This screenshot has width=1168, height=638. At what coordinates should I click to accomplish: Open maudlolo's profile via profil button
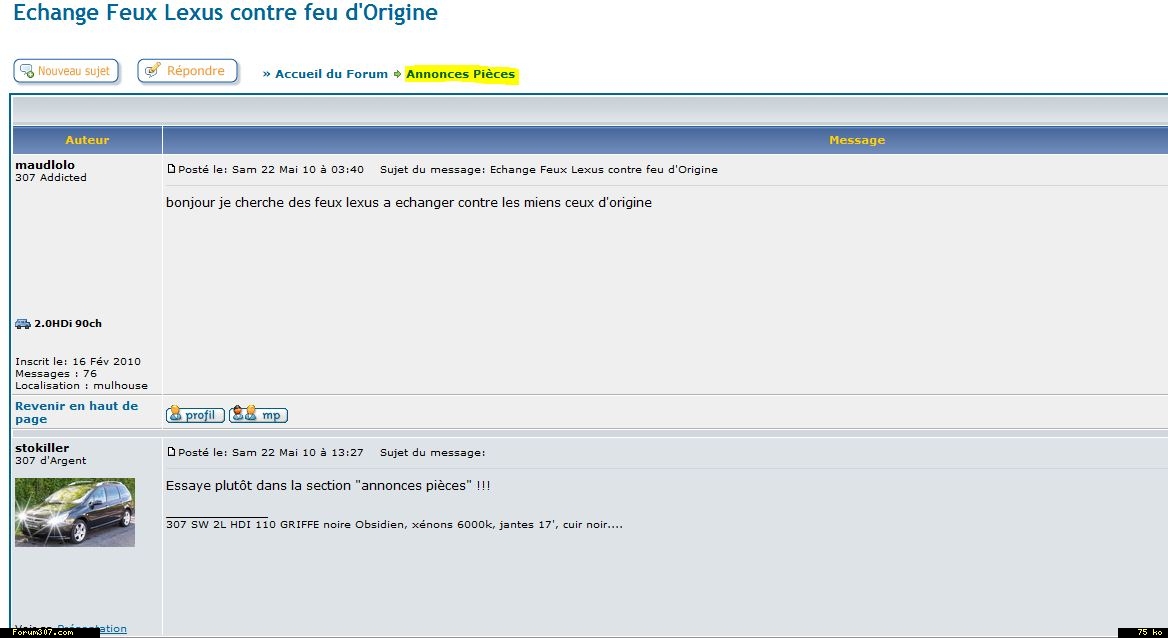coord(195,415)
